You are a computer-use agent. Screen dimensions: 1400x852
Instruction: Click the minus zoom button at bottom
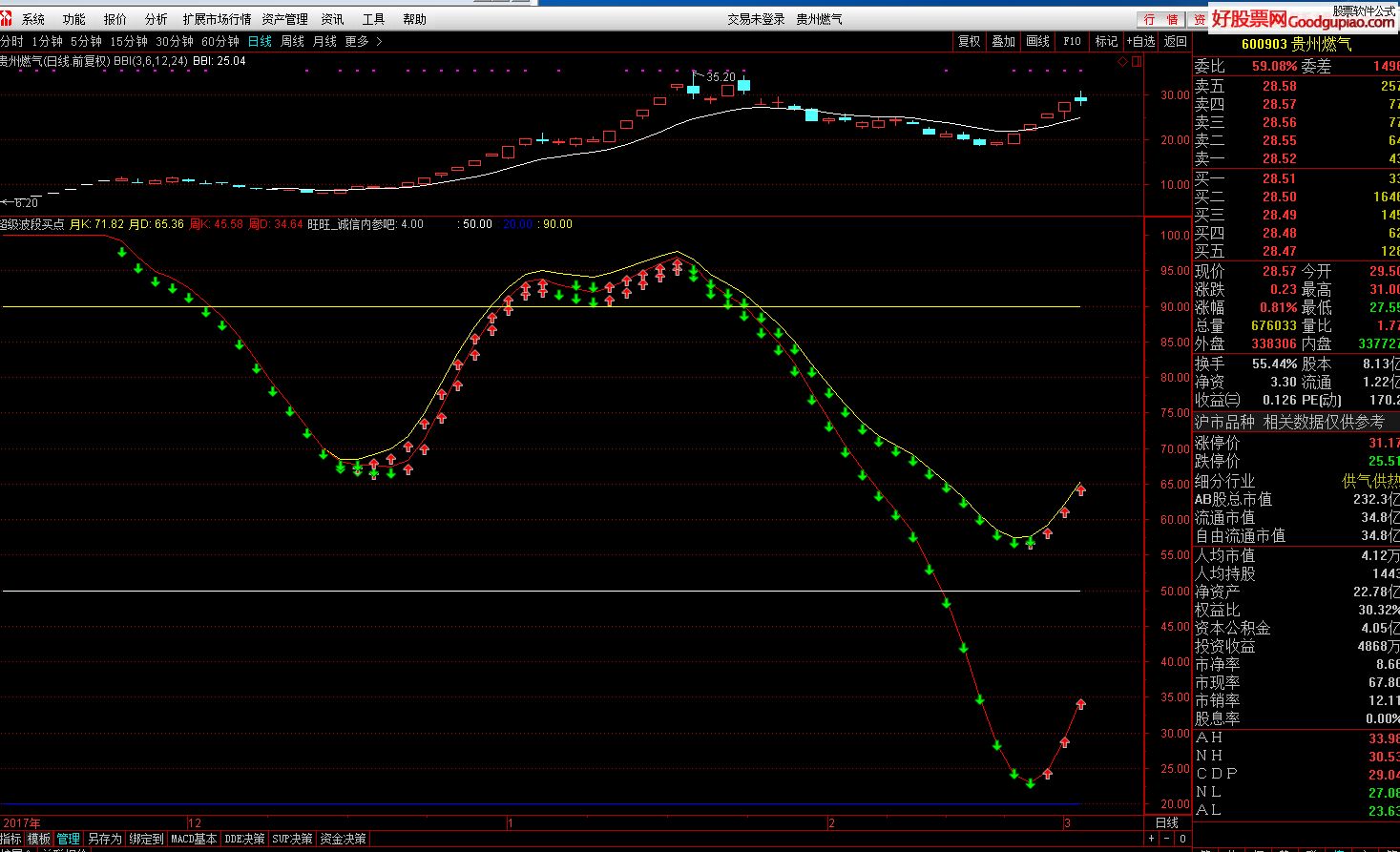[x=1168, y=839]
